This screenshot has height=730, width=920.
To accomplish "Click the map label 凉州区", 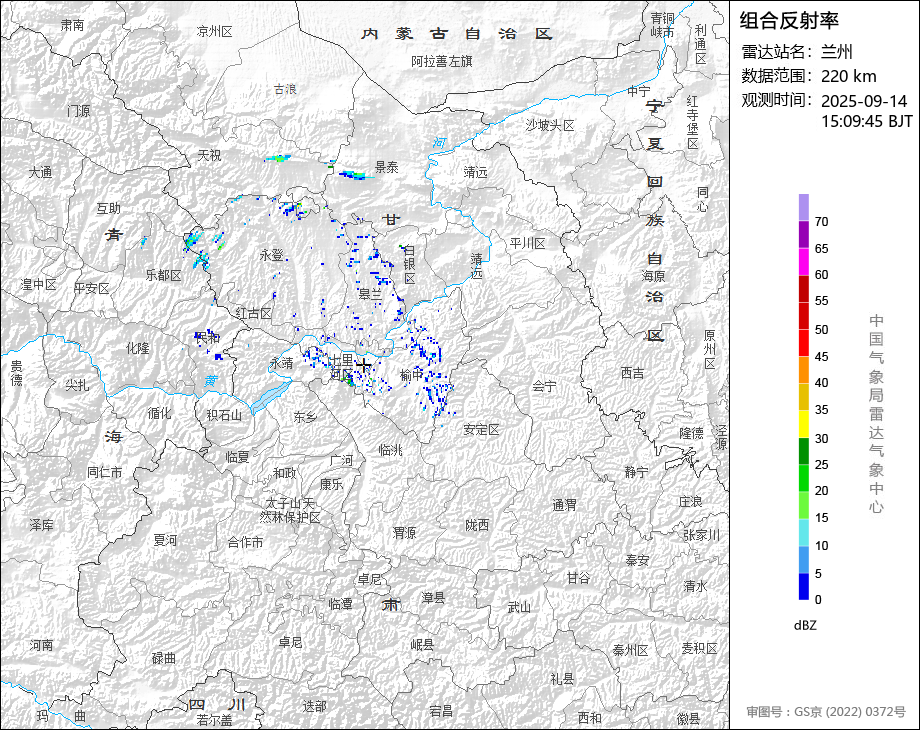I will (x=215, y=32).
